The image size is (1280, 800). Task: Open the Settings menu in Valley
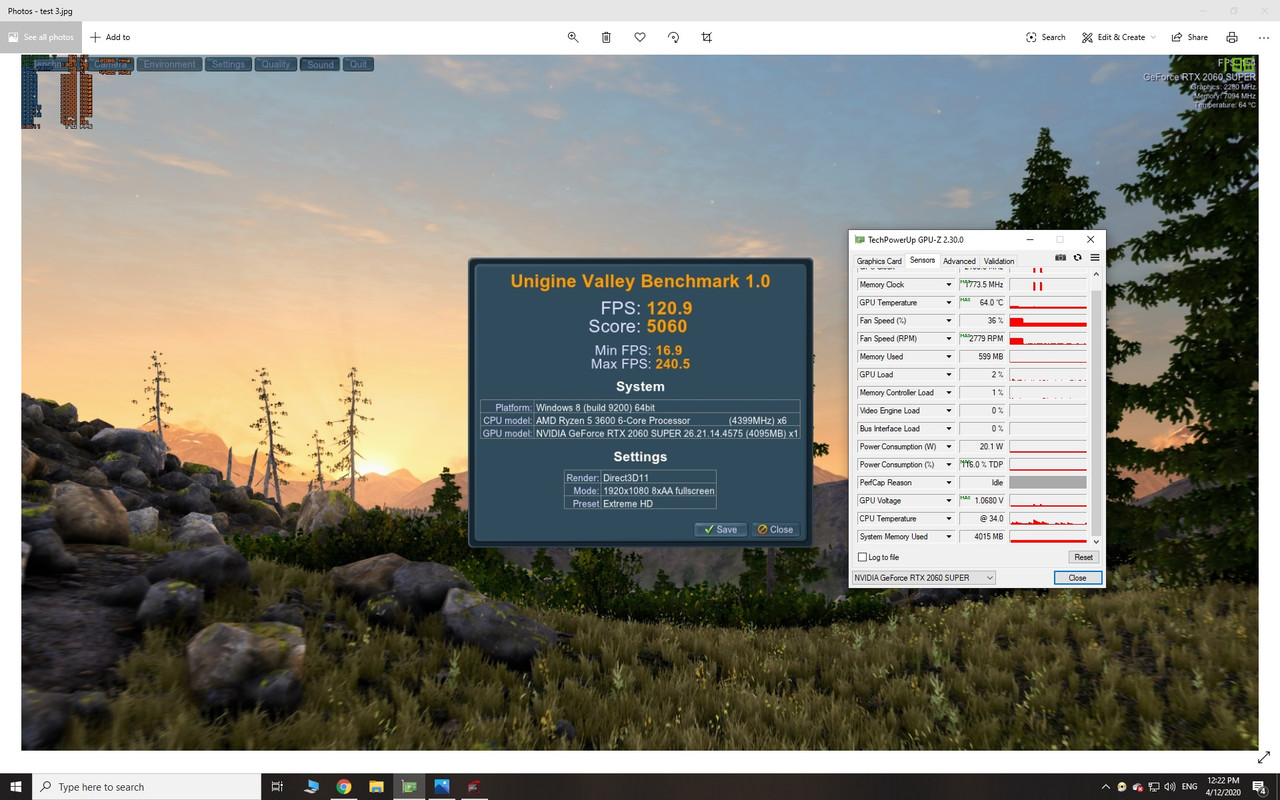point(228,64)
